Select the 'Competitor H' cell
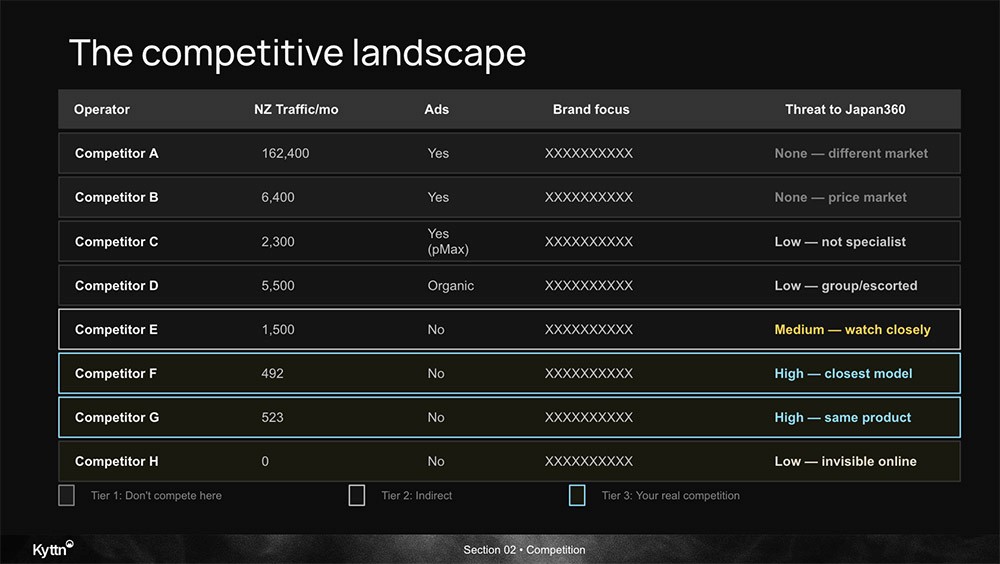Viewport: 1000px width, 564px height. tap(117, 461)
